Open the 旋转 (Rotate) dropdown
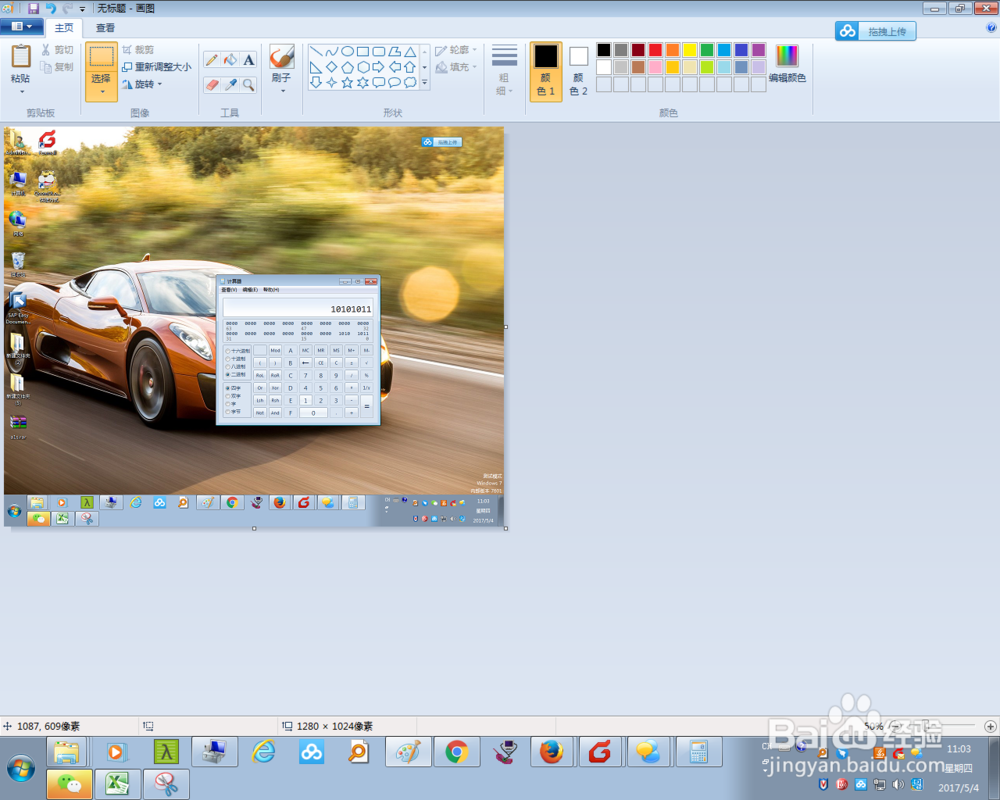 [142, 84]
